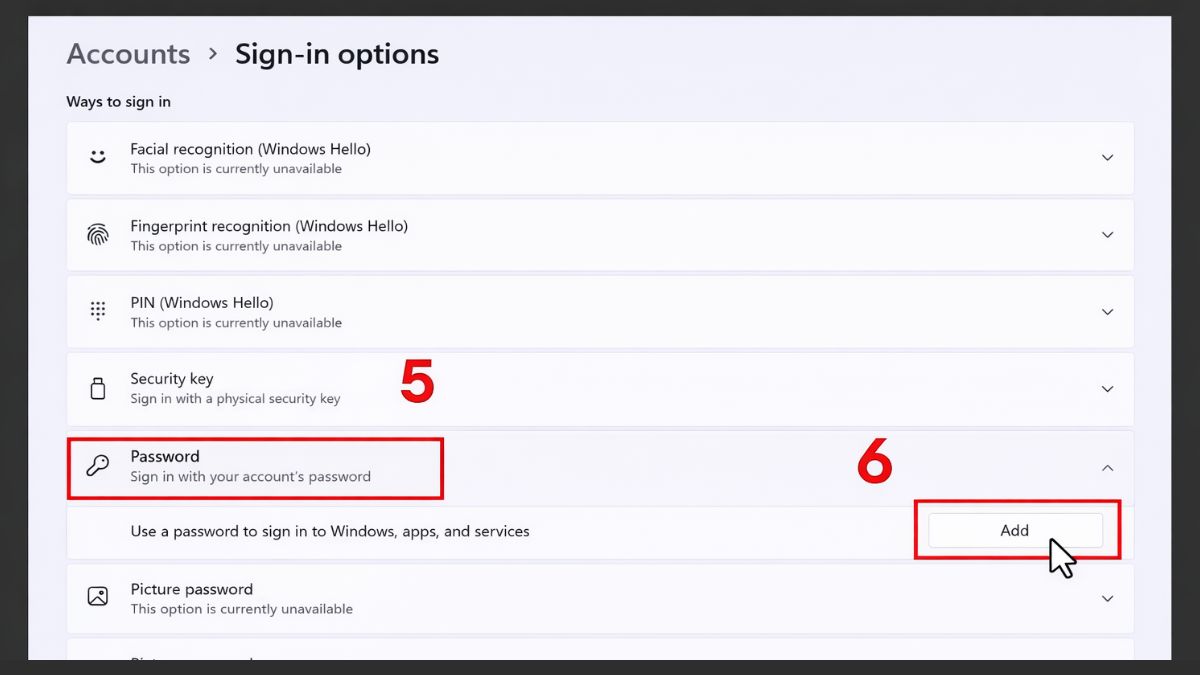Click the PIN keypad dots icon
Screen dimensions: 1200x675
pyautogui.click(x=97, y=310)
